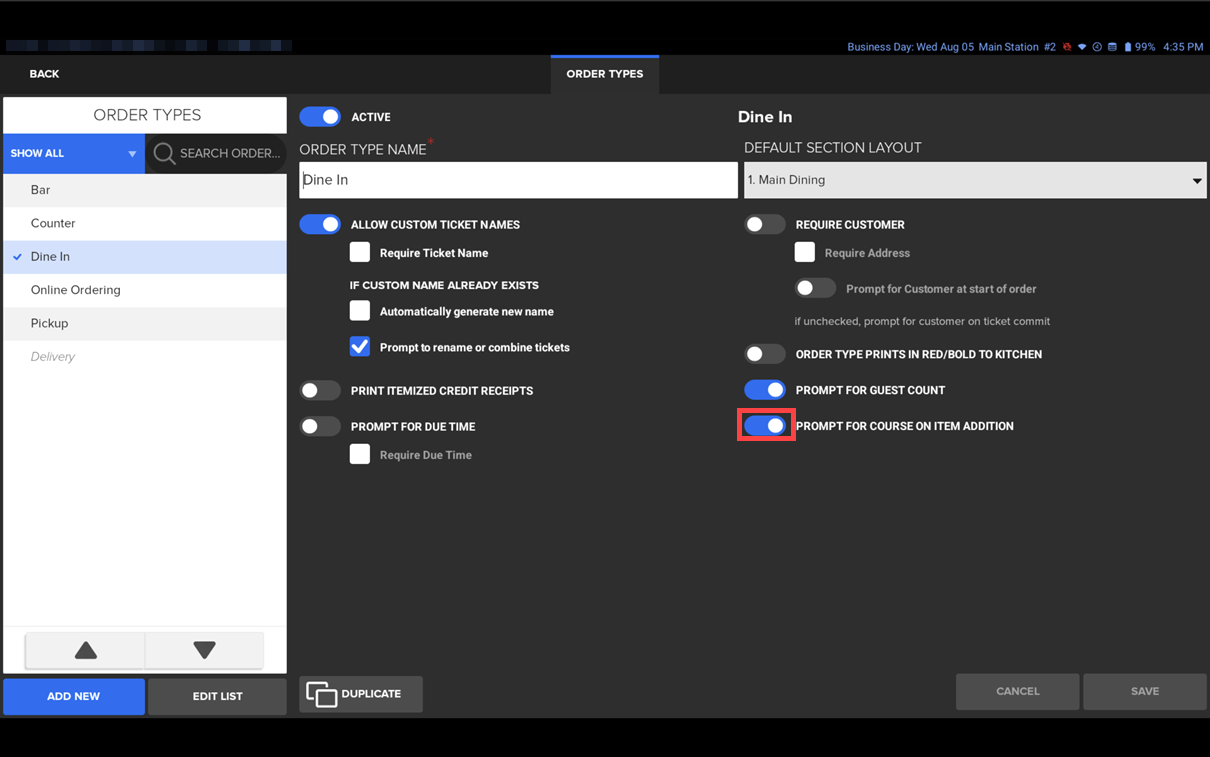
Task: Click the battery status icon
Action: coord(1128,47)
